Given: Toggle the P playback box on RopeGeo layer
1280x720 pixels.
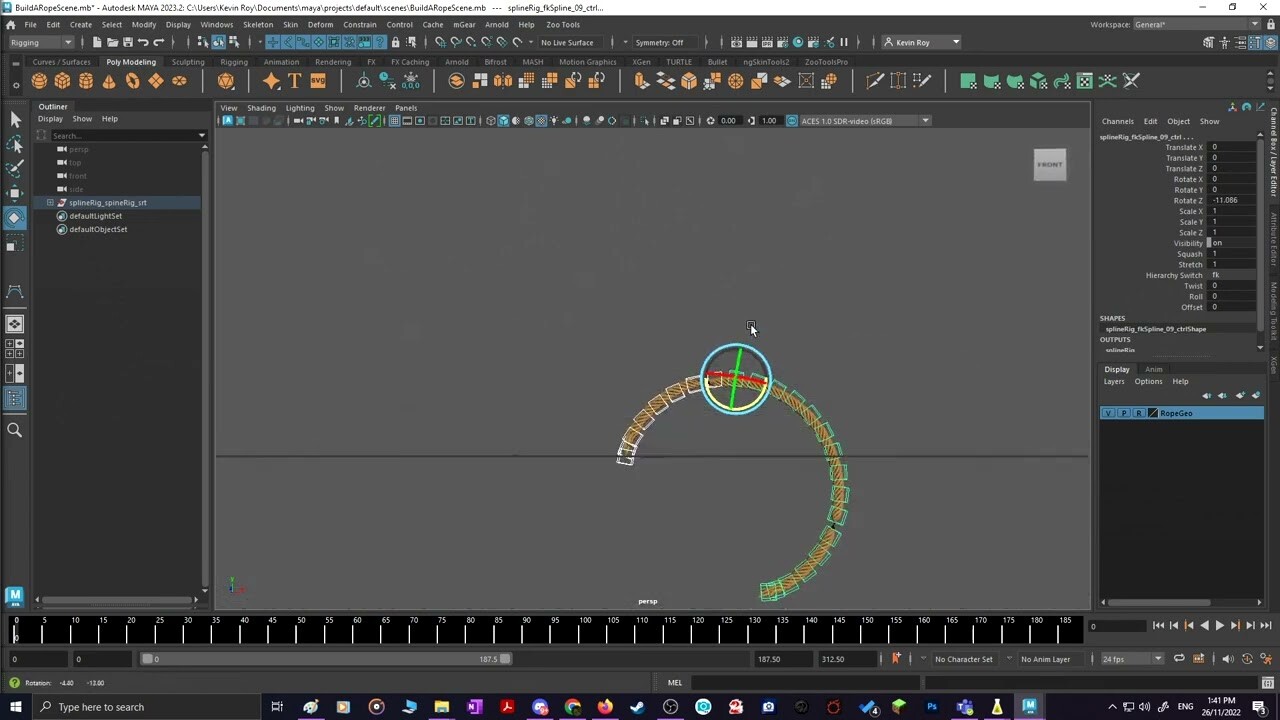Looking at the screenshot, I should pos(1123,413).
